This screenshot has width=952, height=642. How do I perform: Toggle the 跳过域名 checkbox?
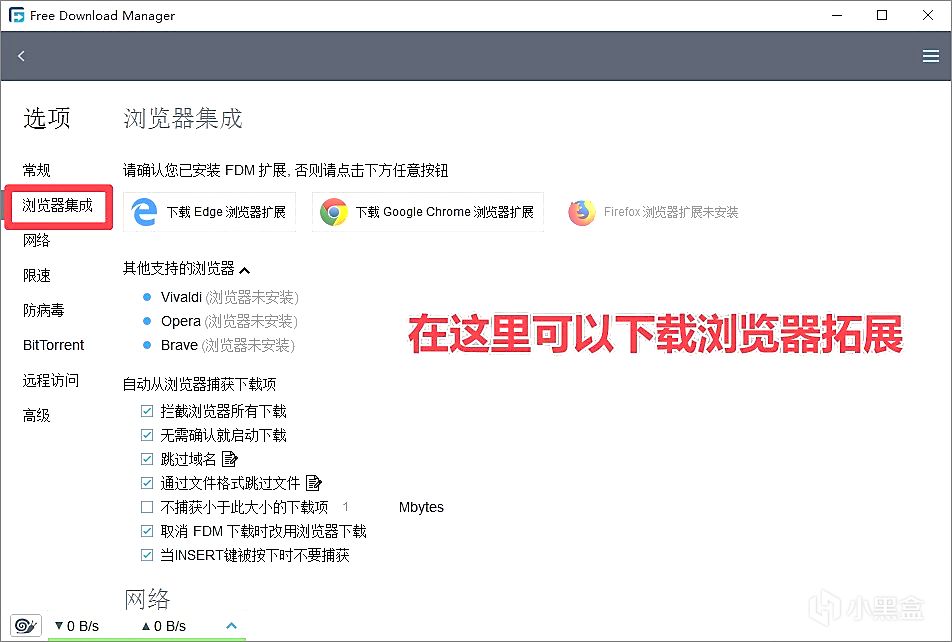click(x=146, y=459)
